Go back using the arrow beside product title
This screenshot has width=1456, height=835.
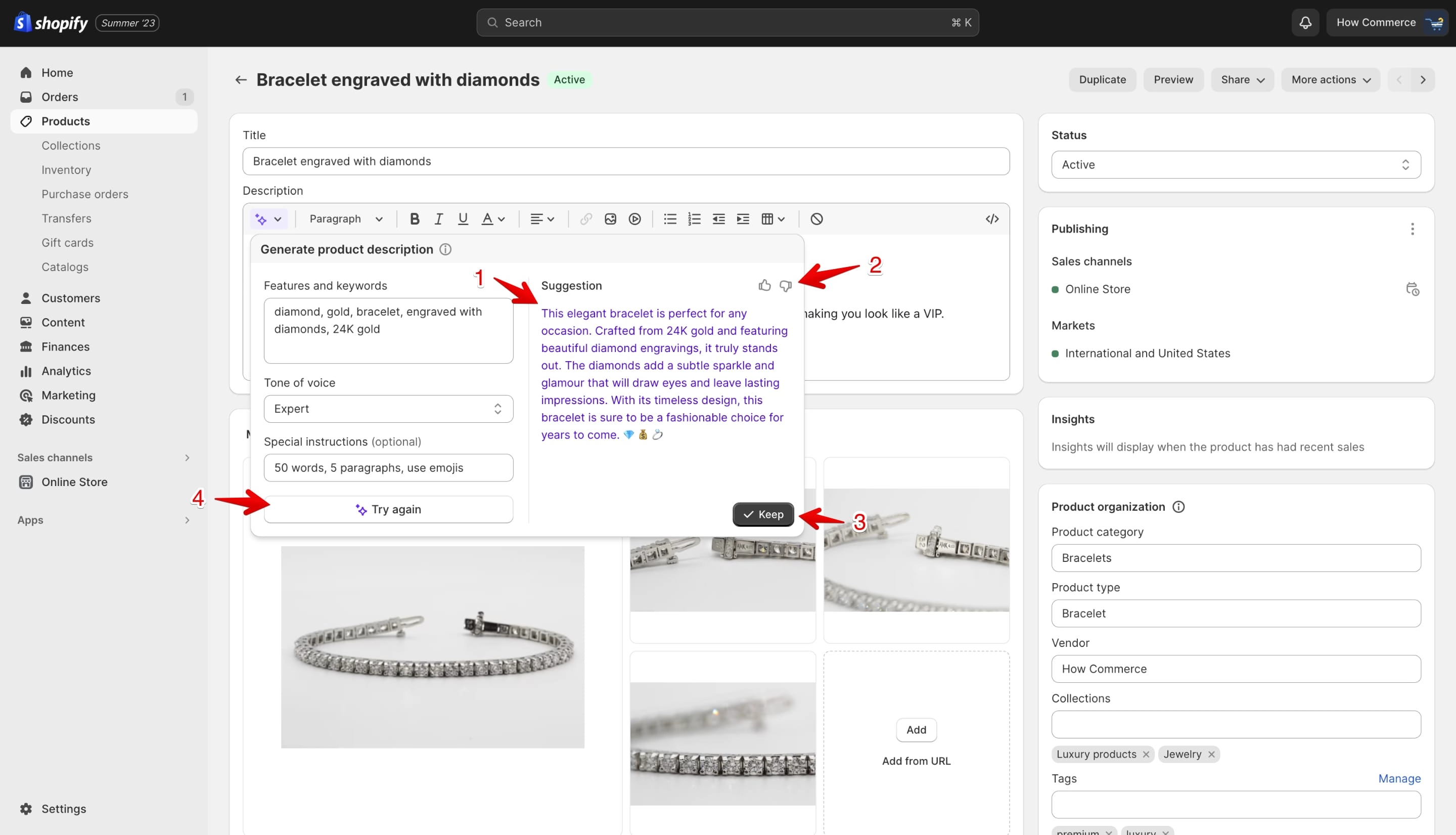pos(241,80)
